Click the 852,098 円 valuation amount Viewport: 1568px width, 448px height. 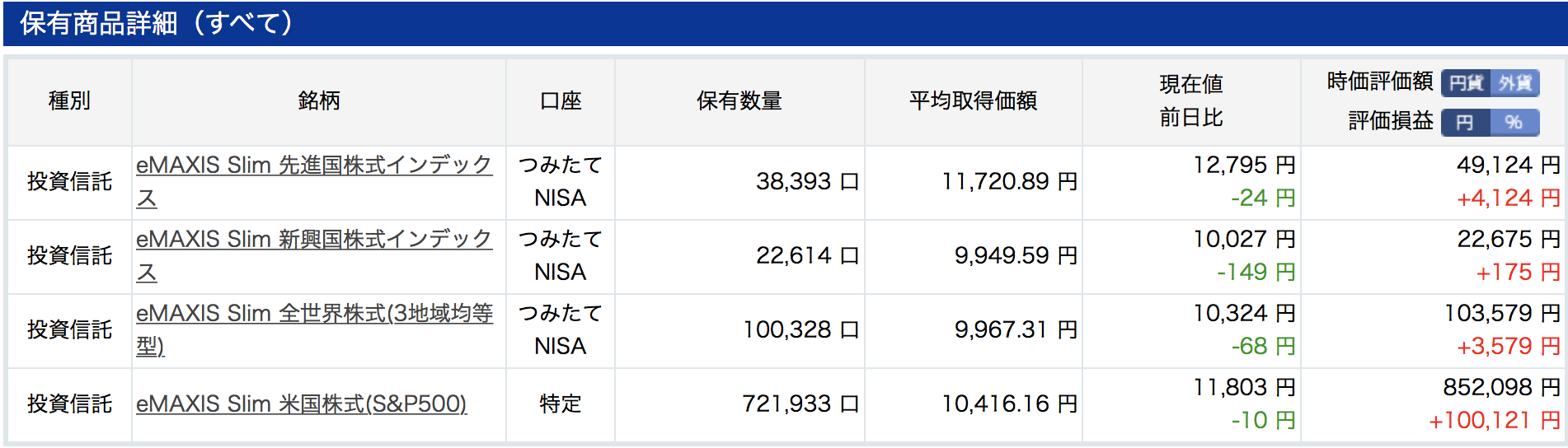pos(1501,387)
